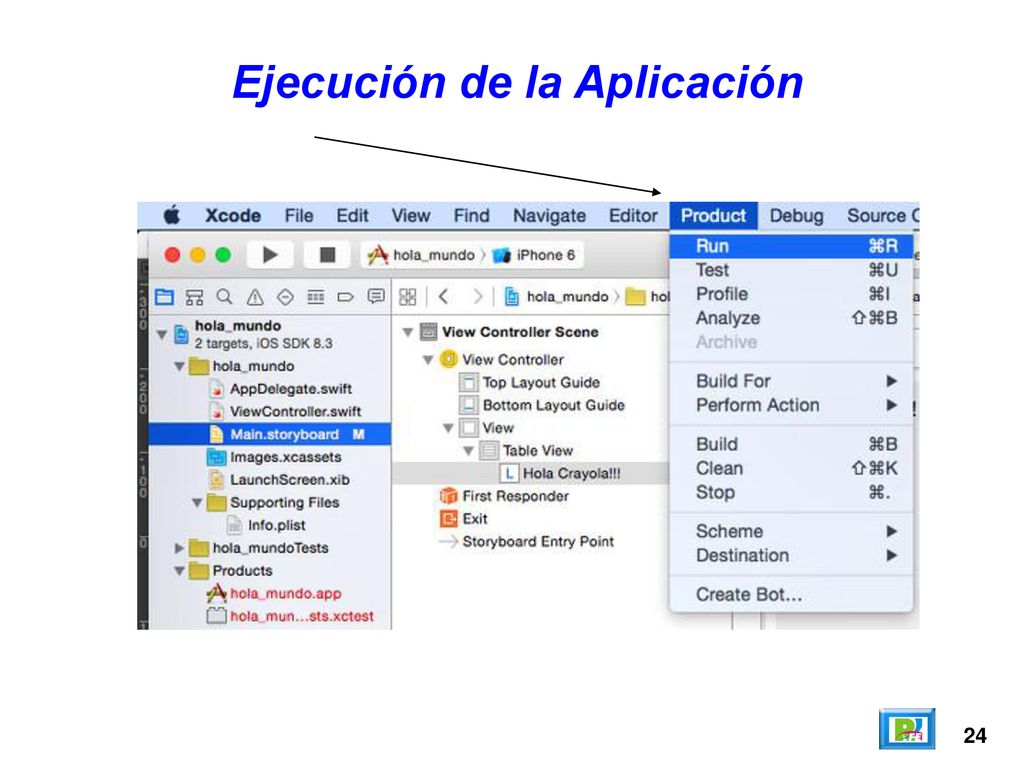Screen dimensions: 1024x768
Task: Click hola_mundo in the jump bar
Action: 557,297
